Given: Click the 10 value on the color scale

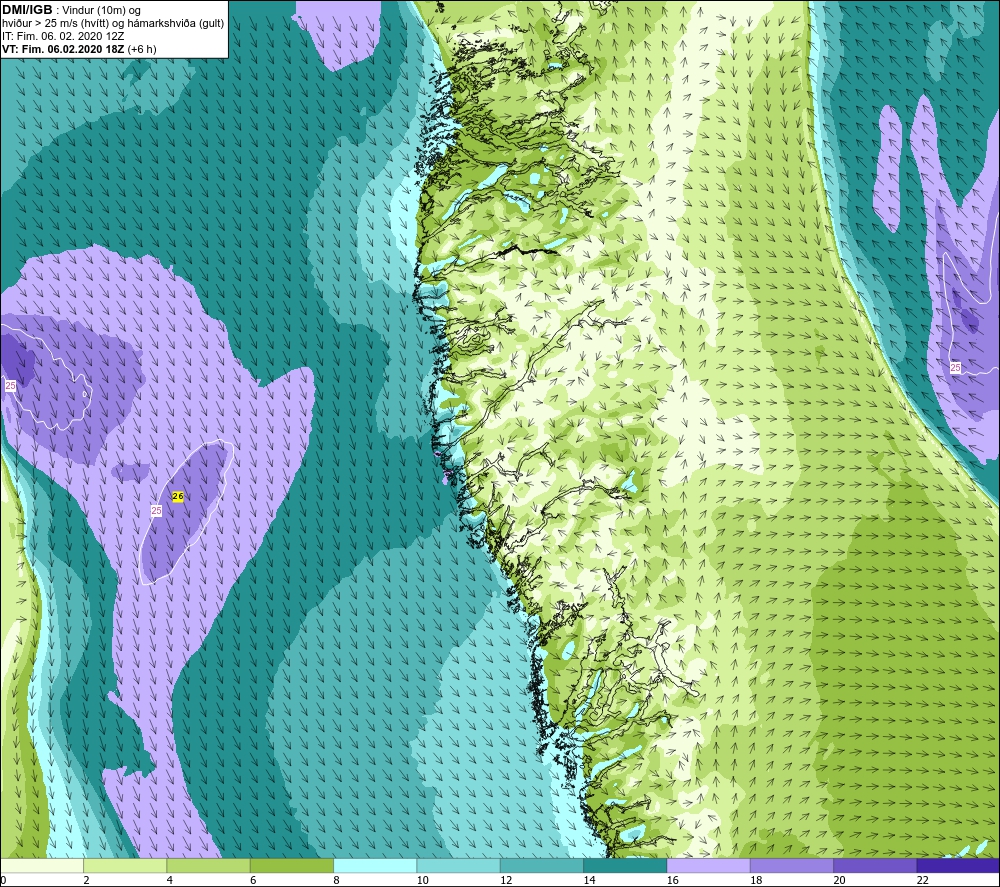Looking at the screenshot, I should tap(423, 880).
